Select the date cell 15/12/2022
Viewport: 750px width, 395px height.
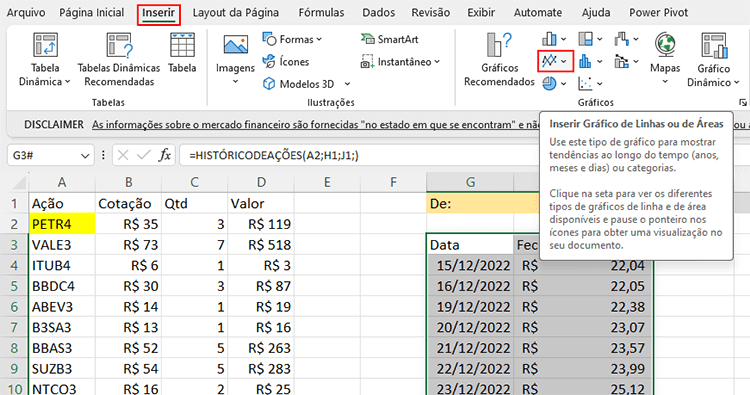[470, 265]
